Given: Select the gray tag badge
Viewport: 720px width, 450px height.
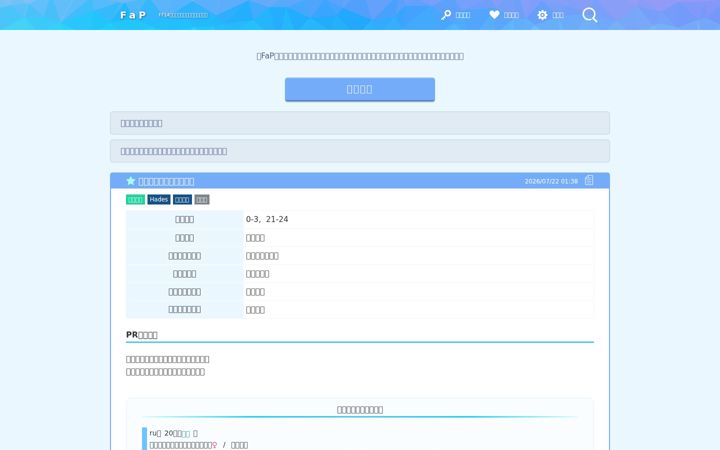Looking at the screenshot, I should [x=202, y=200].
